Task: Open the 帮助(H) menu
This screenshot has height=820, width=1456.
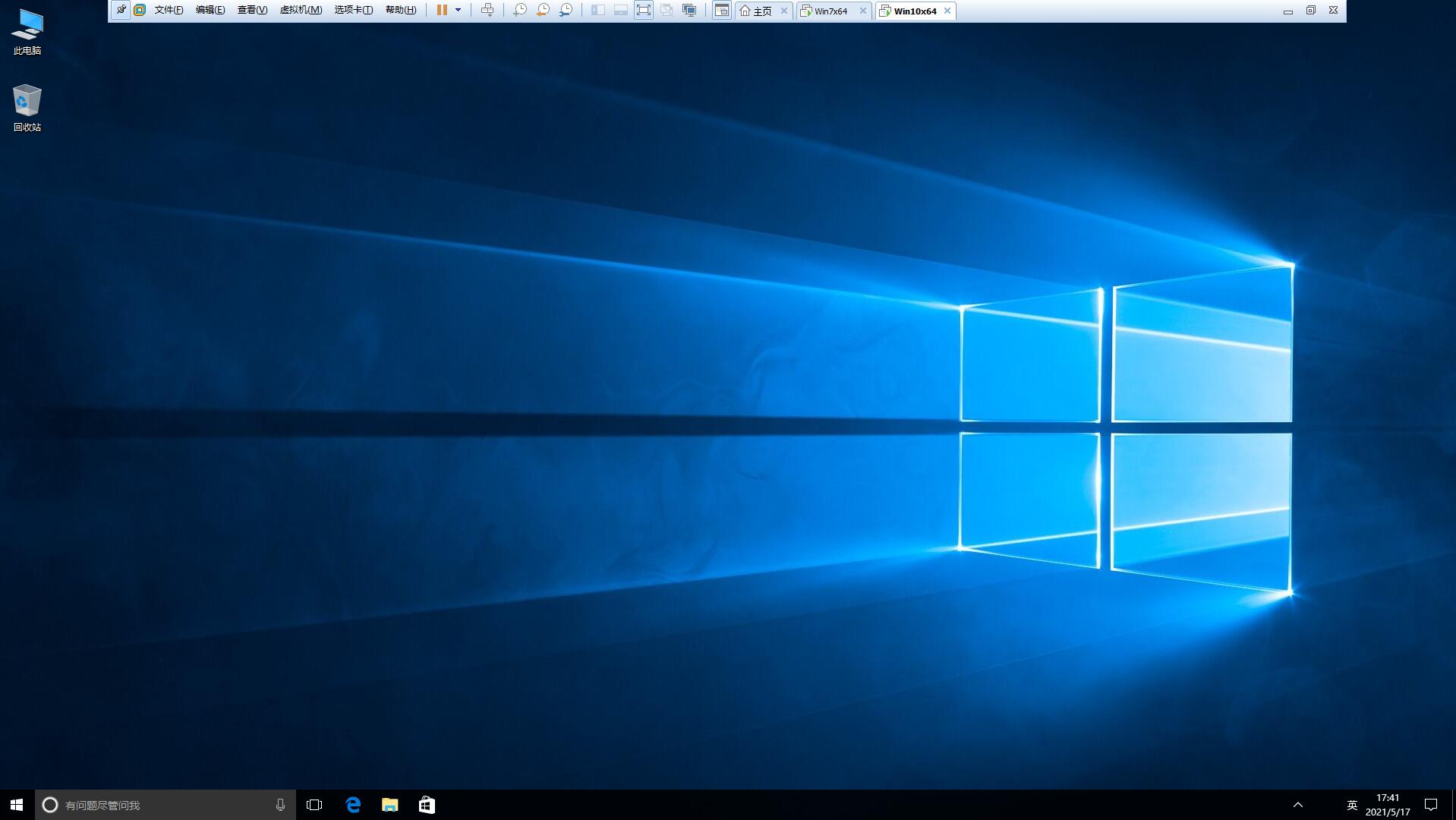Action: 401,10
